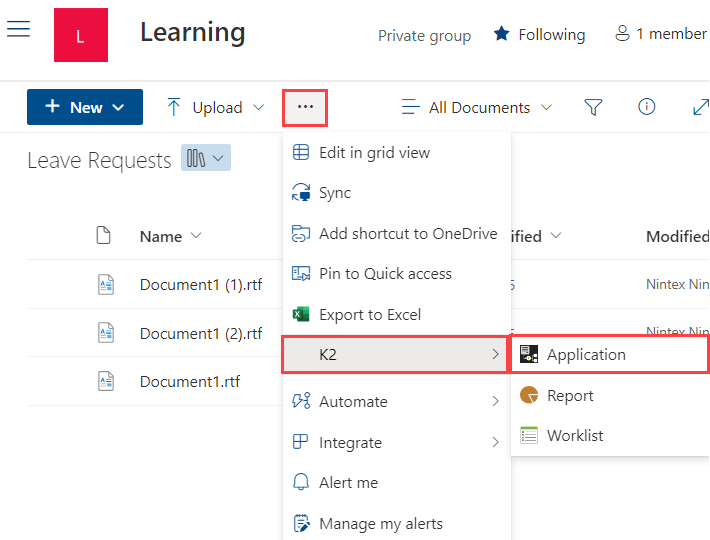This screenshot has height=540, width=710.
Task: Click the ellipsis more-commands button
Action: [306, 107]
